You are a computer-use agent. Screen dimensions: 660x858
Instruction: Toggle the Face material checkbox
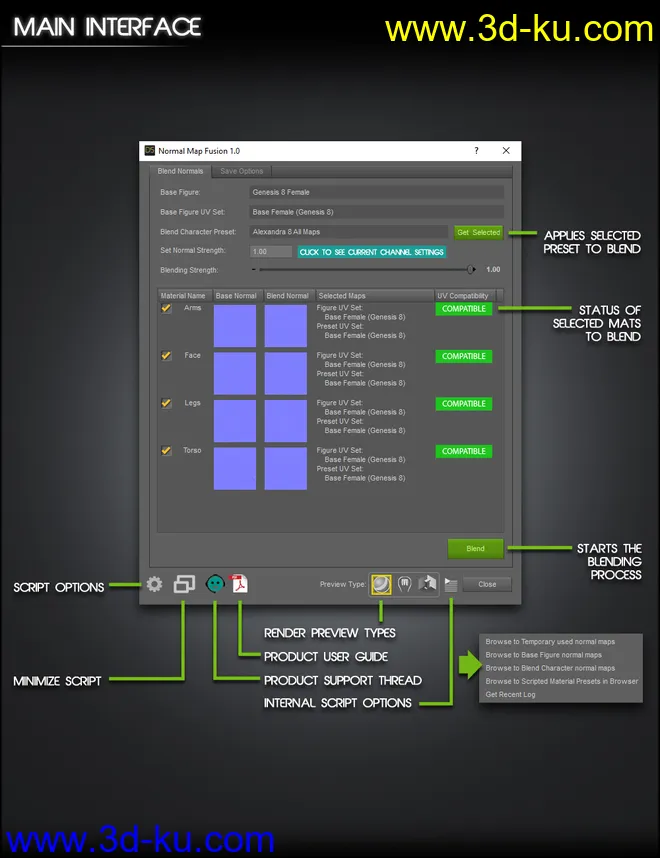166,356
